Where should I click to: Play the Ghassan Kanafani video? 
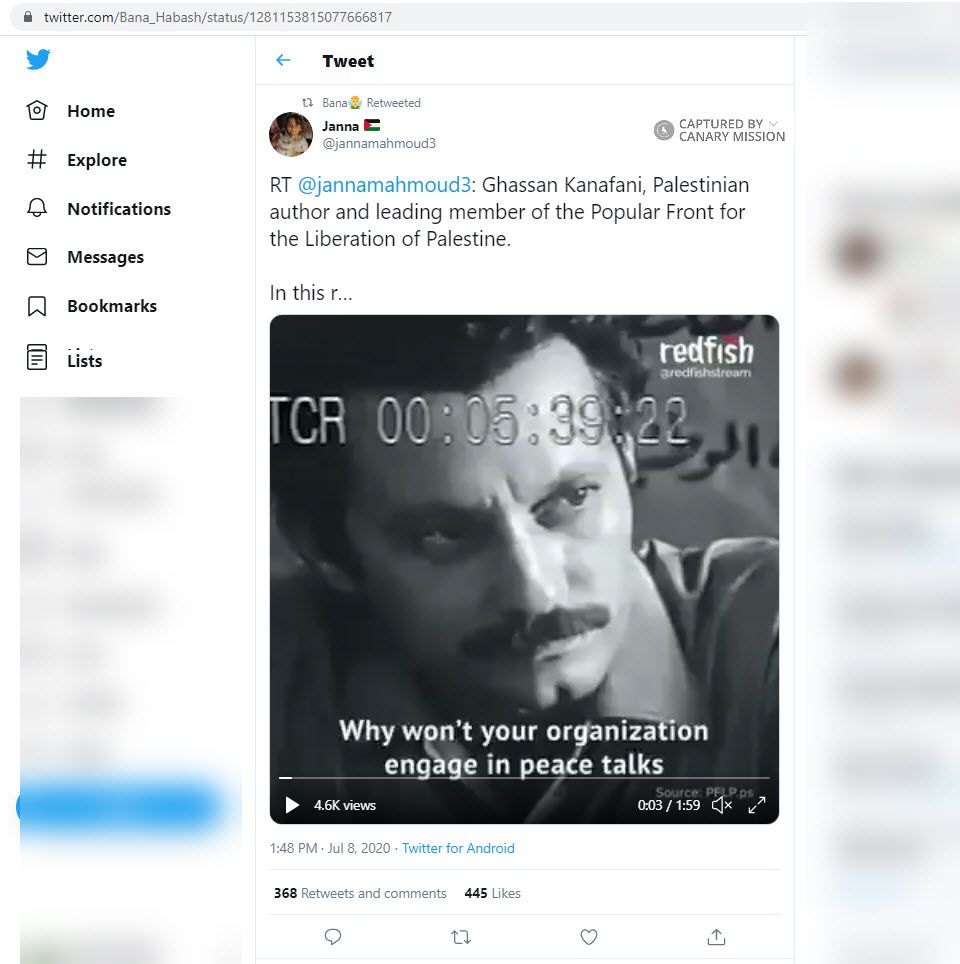292,805
